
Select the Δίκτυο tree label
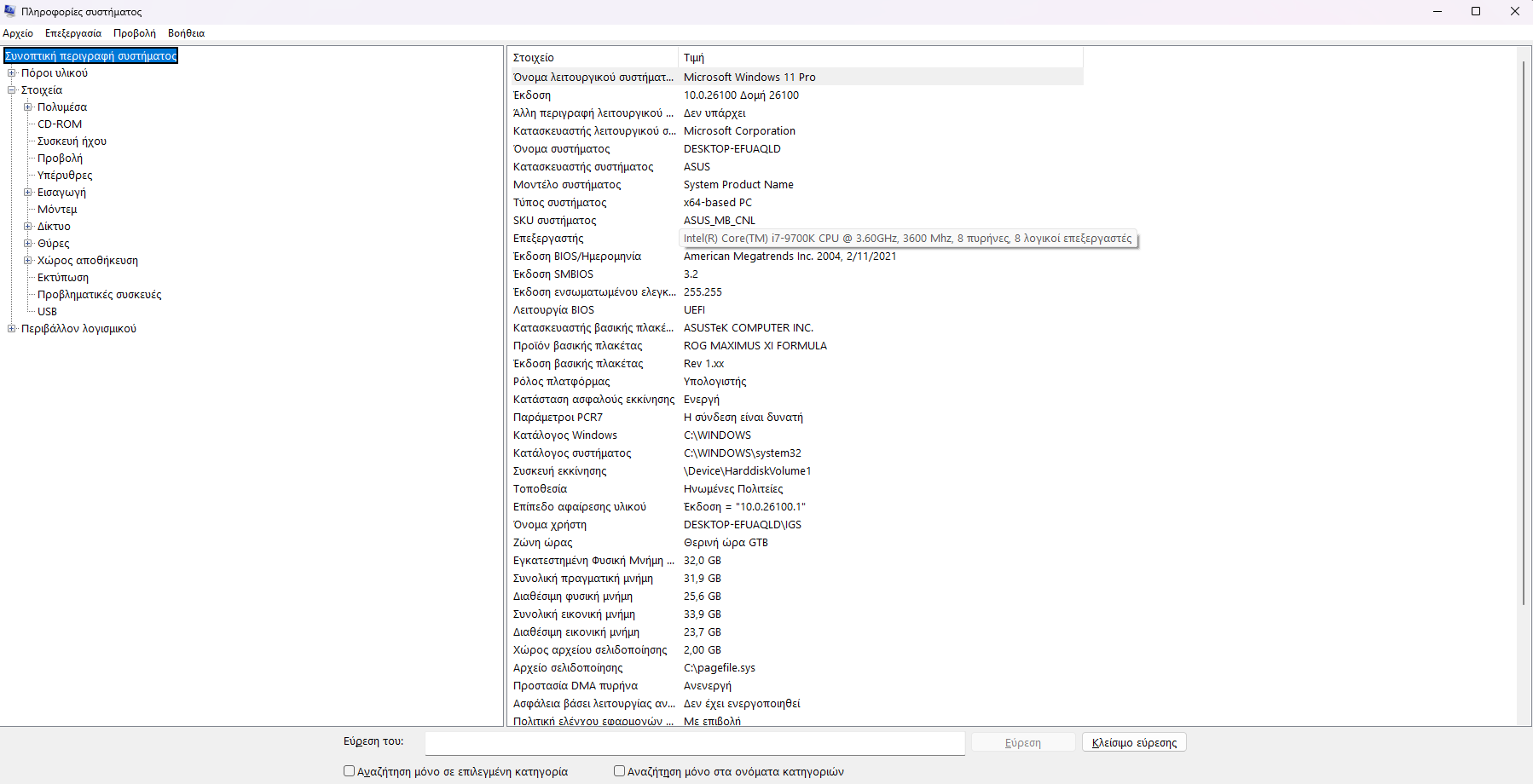coord(54,227)
